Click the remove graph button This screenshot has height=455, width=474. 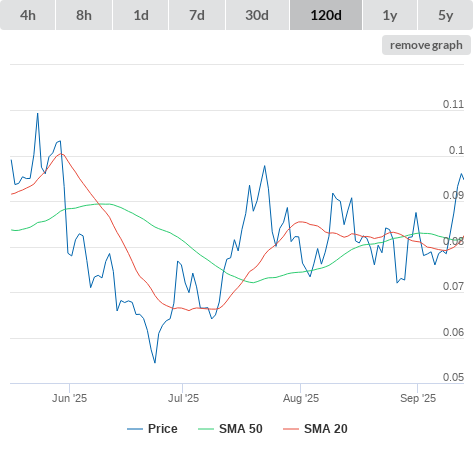click(x=426, y=45)
